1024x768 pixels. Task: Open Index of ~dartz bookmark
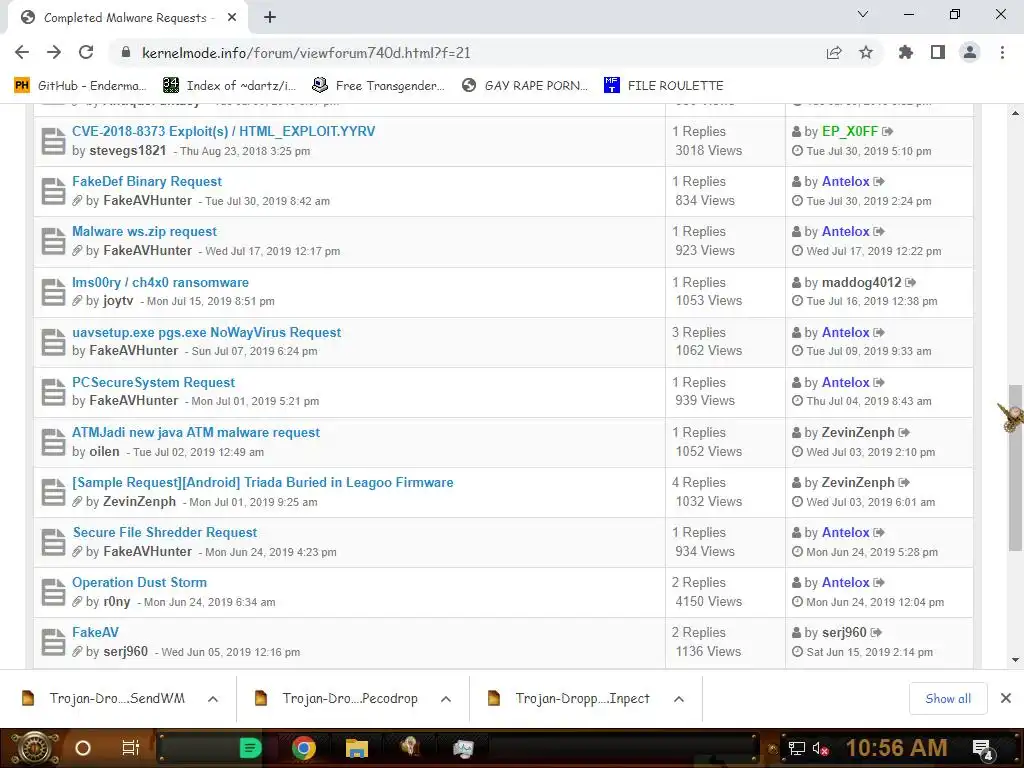(x=229, y=85)
